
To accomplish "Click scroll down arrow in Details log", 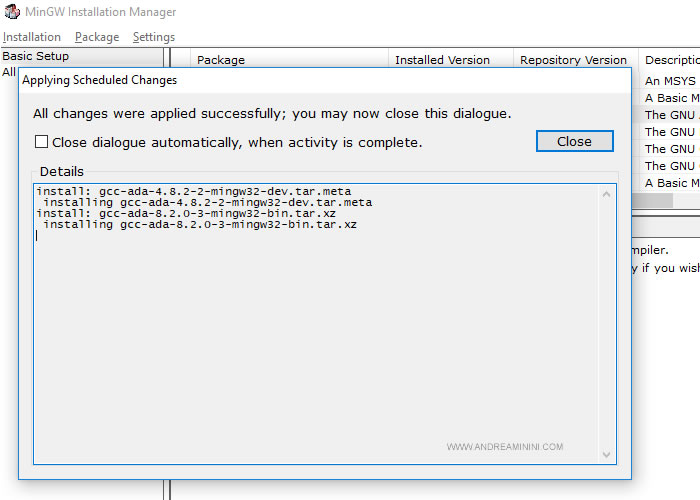I will pos(606,455).
